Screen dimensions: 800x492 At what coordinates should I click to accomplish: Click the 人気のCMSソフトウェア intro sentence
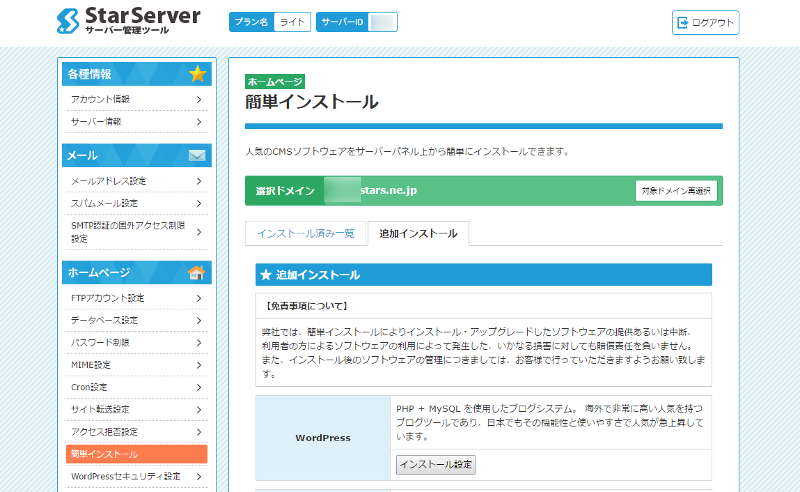407,152
